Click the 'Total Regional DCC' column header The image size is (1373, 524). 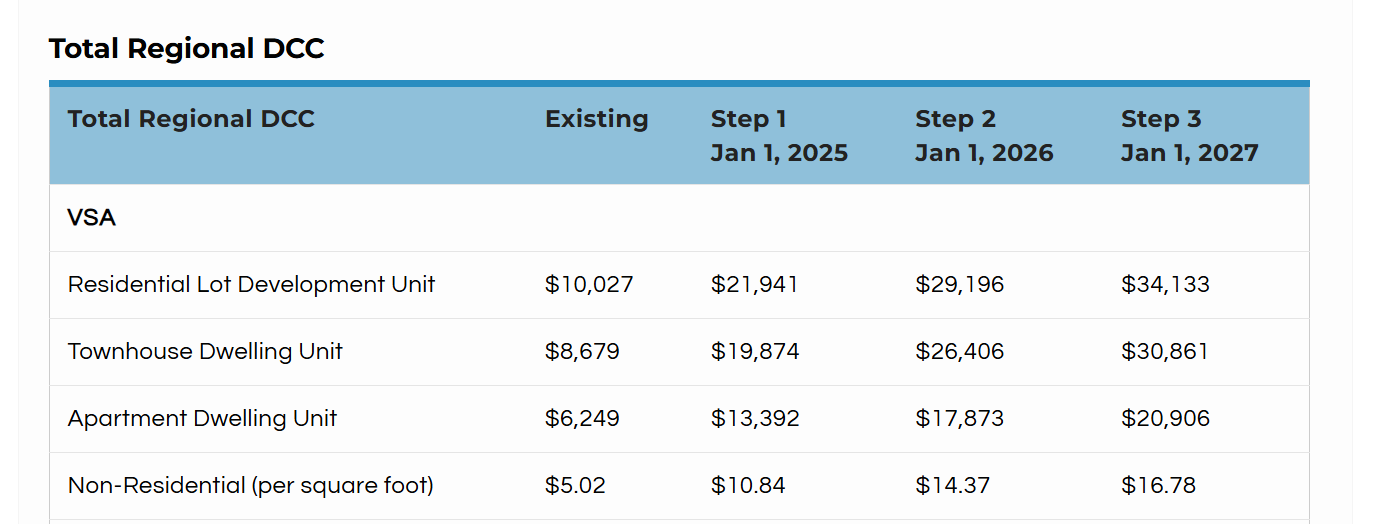click(191, 119)
